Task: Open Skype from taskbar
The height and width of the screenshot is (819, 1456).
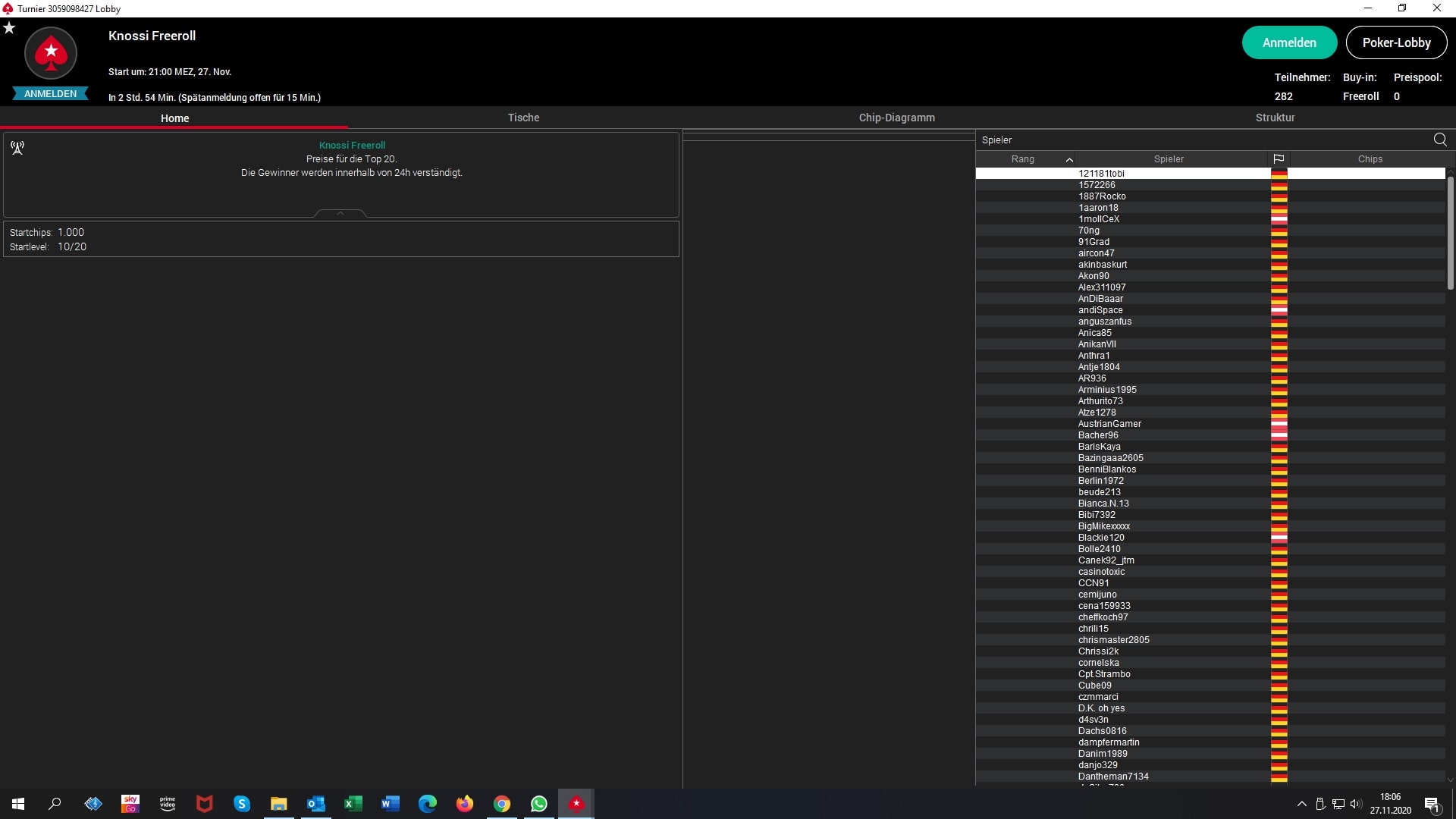Action: [242, 804]
